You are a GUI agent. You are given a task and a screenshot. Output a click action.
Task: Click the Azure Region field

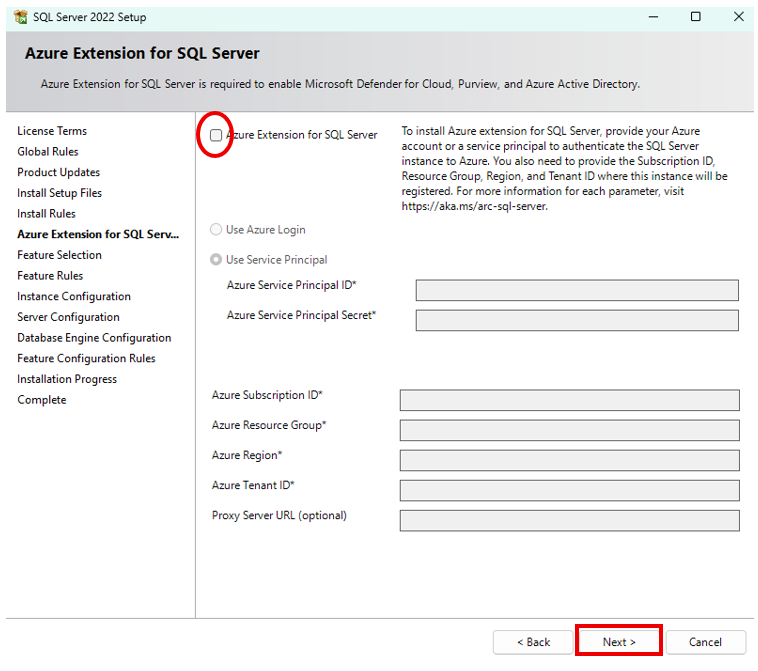[x=569, y=460]
